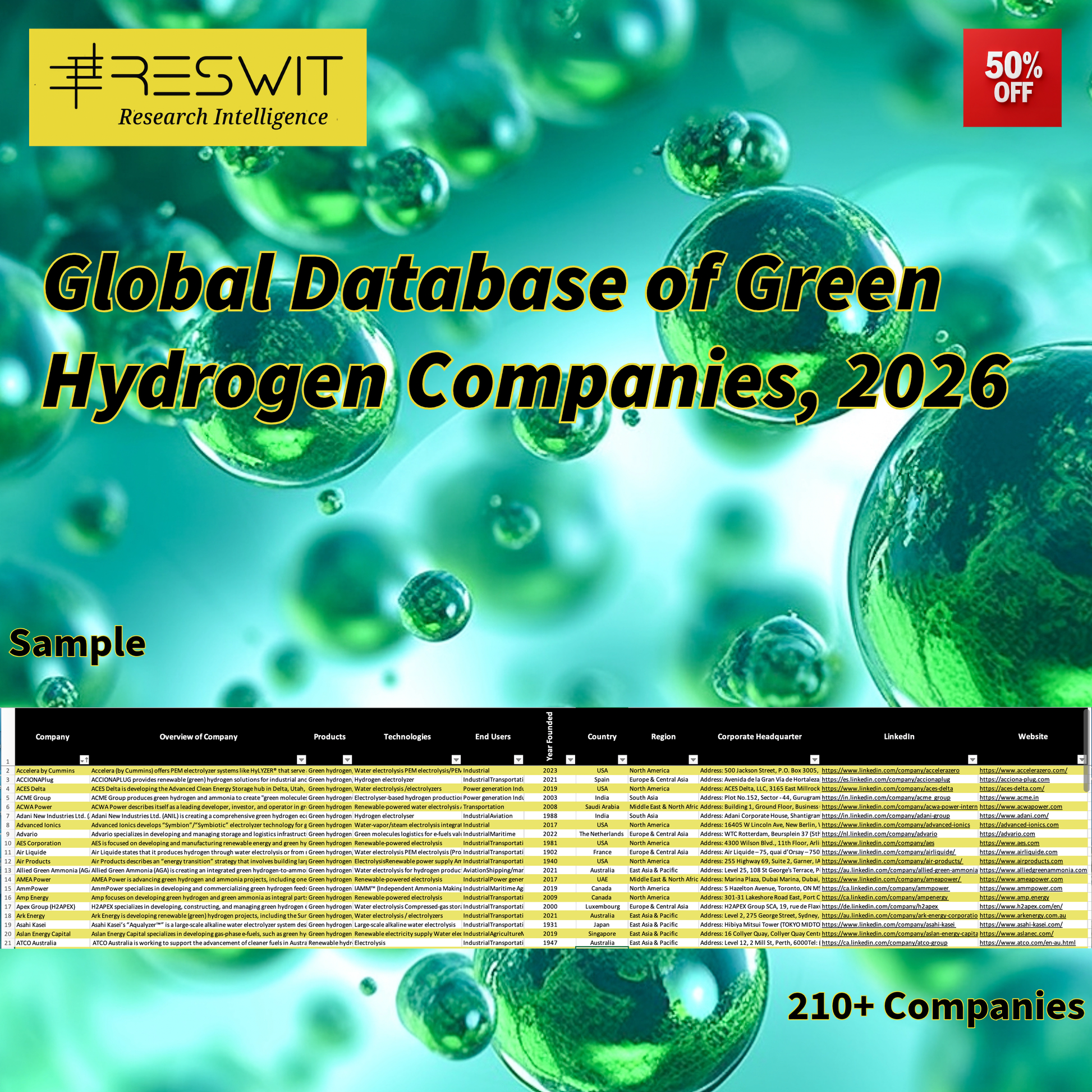Expand the Products column filter arrow
1092x1092 pixels.
coord(347,760)
